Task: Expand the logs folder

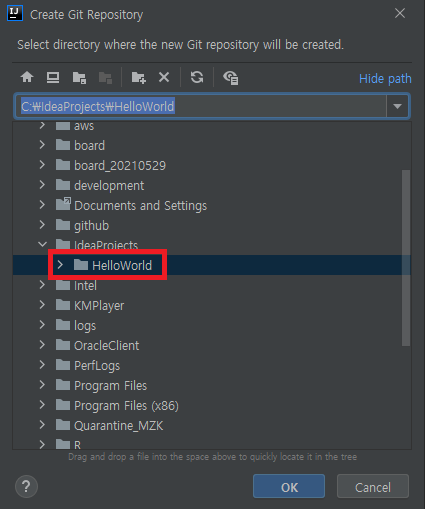Action: (x=42, y=325)
